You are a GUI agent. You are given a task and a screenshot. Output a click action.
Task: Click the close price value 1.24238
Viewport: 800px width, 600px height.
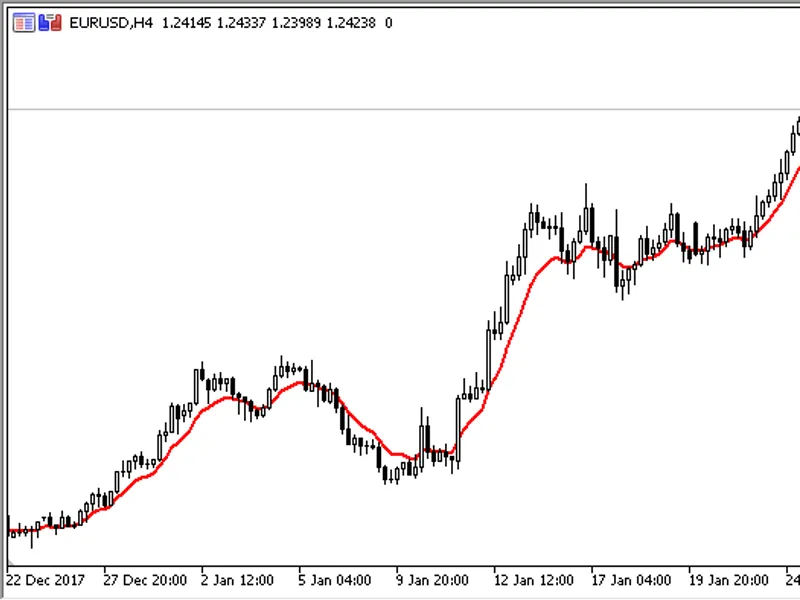coord(351,23)
